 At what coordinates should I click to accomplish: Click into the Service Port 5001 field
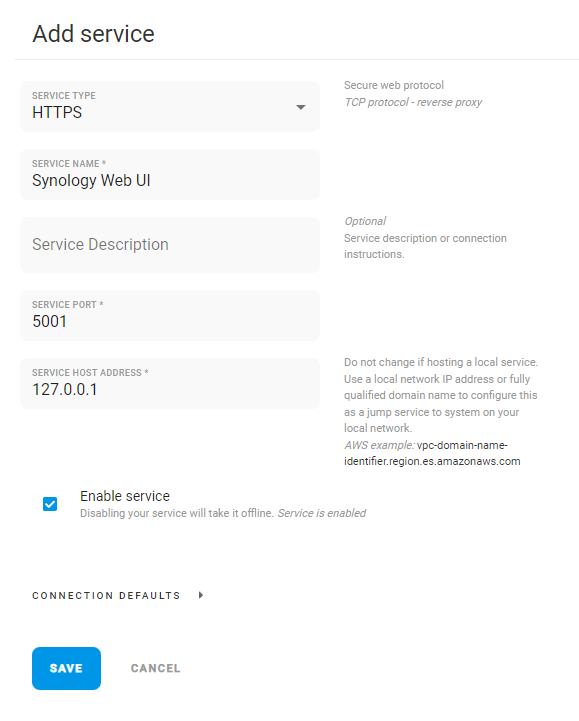pos(170,315)
